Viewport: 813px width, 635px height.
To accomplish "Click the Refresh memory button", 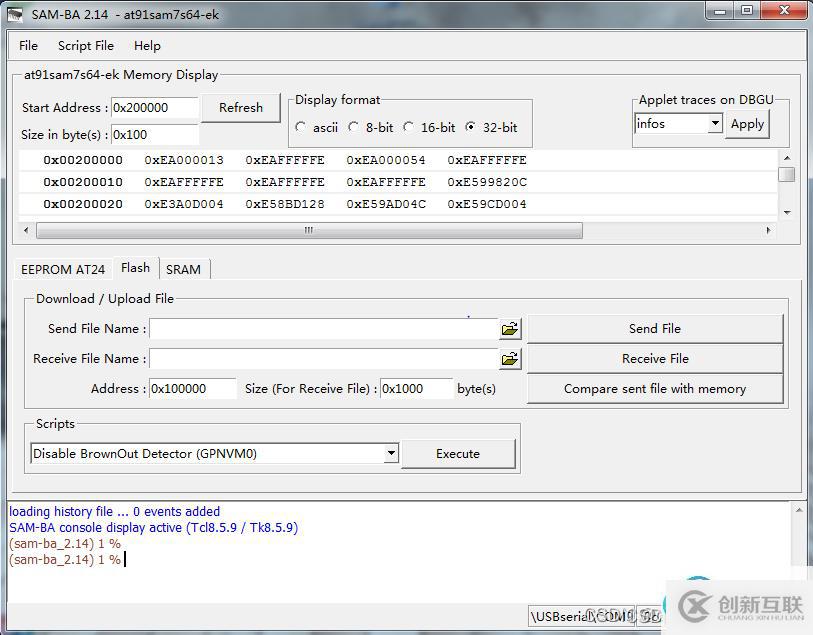I will coord(241,108).
